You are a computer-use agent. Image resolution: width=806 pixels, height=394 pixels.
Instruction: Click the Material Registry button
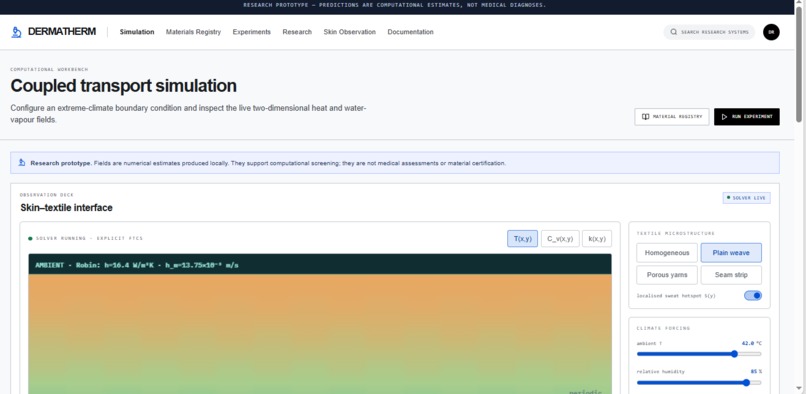tap(671, 117)
